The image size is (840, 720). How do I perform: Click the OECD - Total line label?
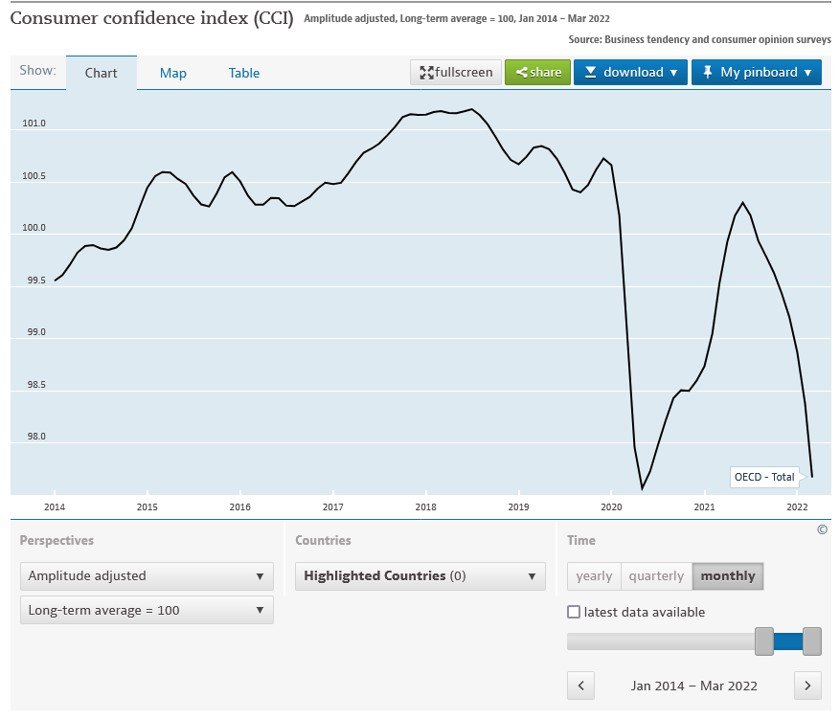point(763,477)
